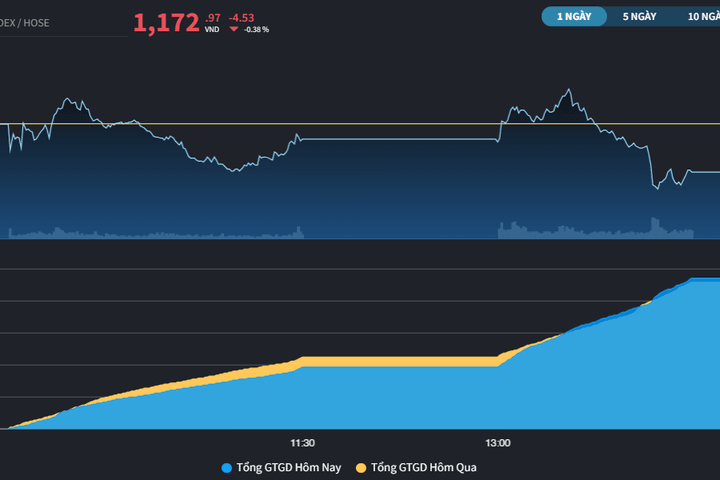Toggle Tổng GTGD Hôm Qua legend item

click(x=416, y=468)
